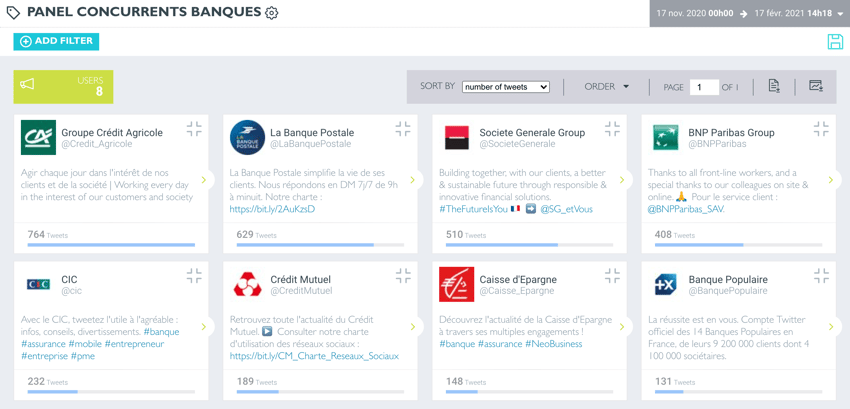The height and width of the screenshot is (409, 850).
Task: Click the 408 Tweets count
Action: click(675, 235)
